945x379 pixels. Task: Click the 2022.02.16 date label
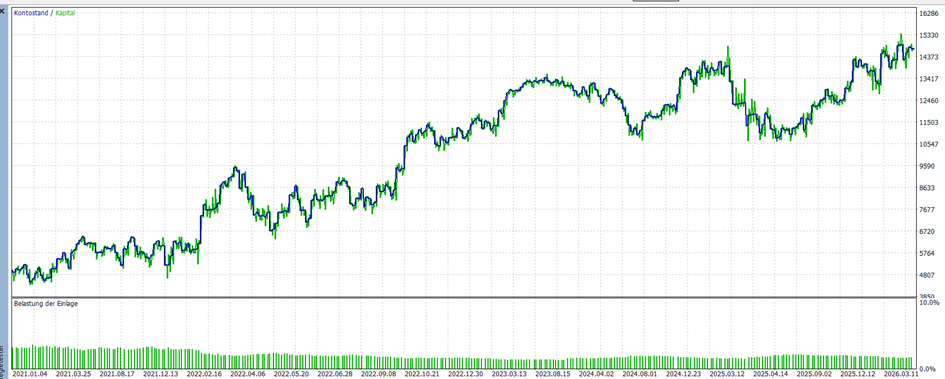click(204, 374)
